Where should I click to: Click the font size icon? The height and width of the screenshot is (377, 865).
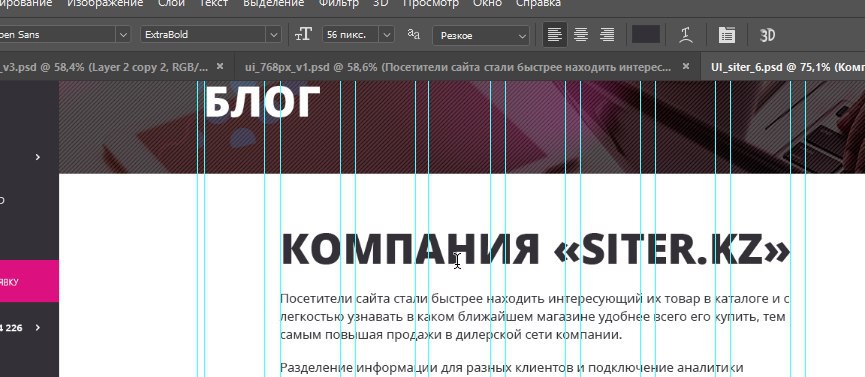303,35
